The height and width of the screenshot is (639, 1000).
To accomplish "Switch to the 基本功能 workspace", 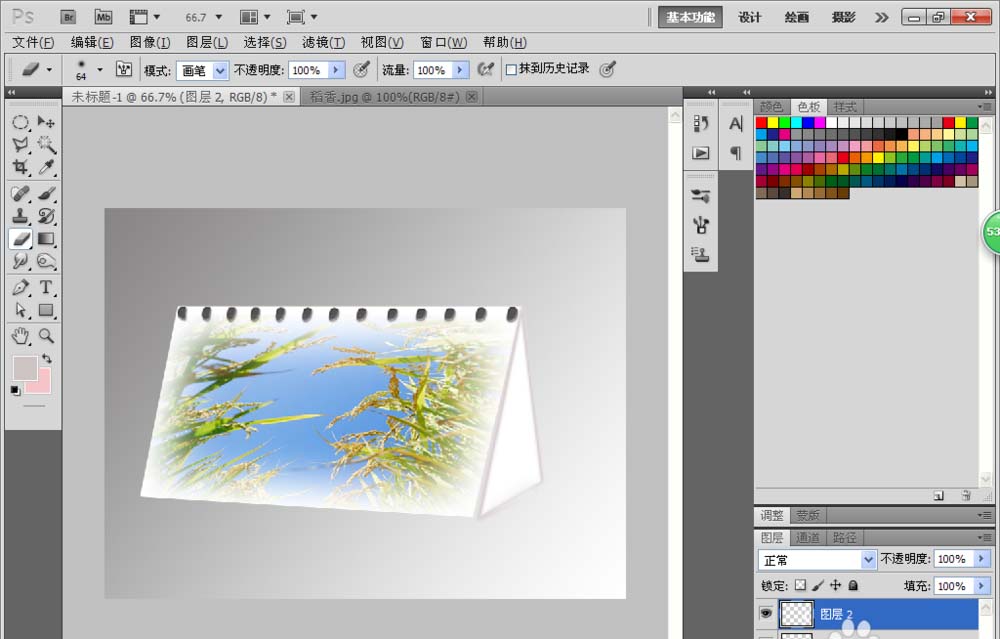I will click(x=690, y=17).
